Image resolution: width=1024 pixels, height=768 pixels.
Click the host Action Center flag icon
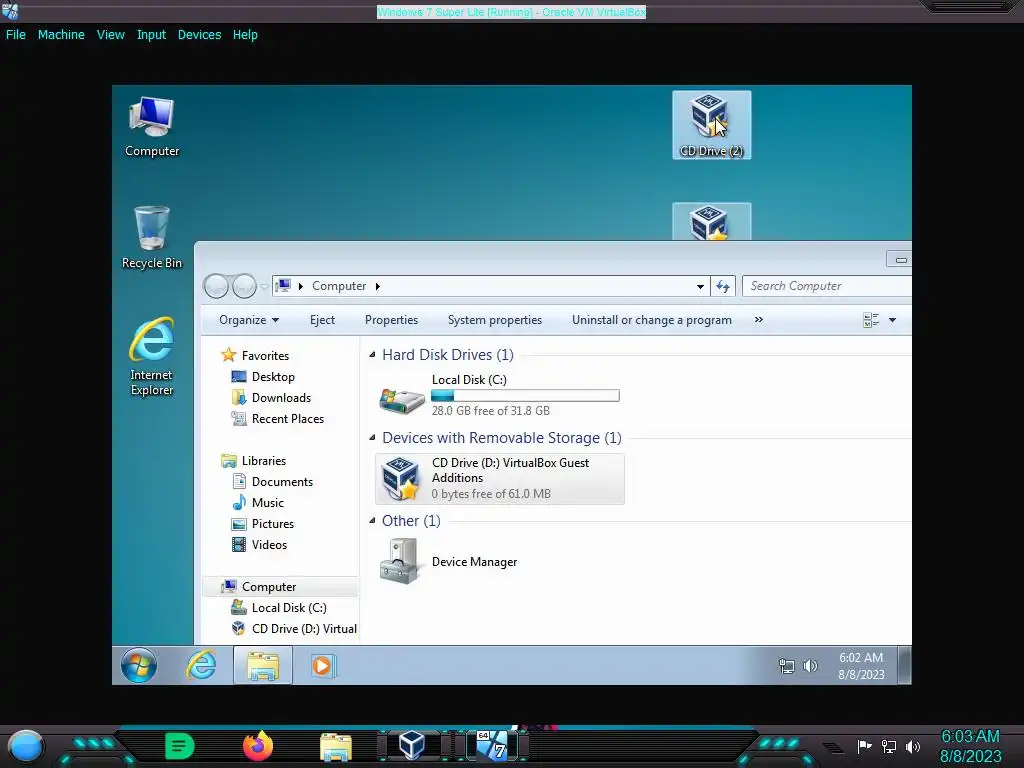point(865,746)
